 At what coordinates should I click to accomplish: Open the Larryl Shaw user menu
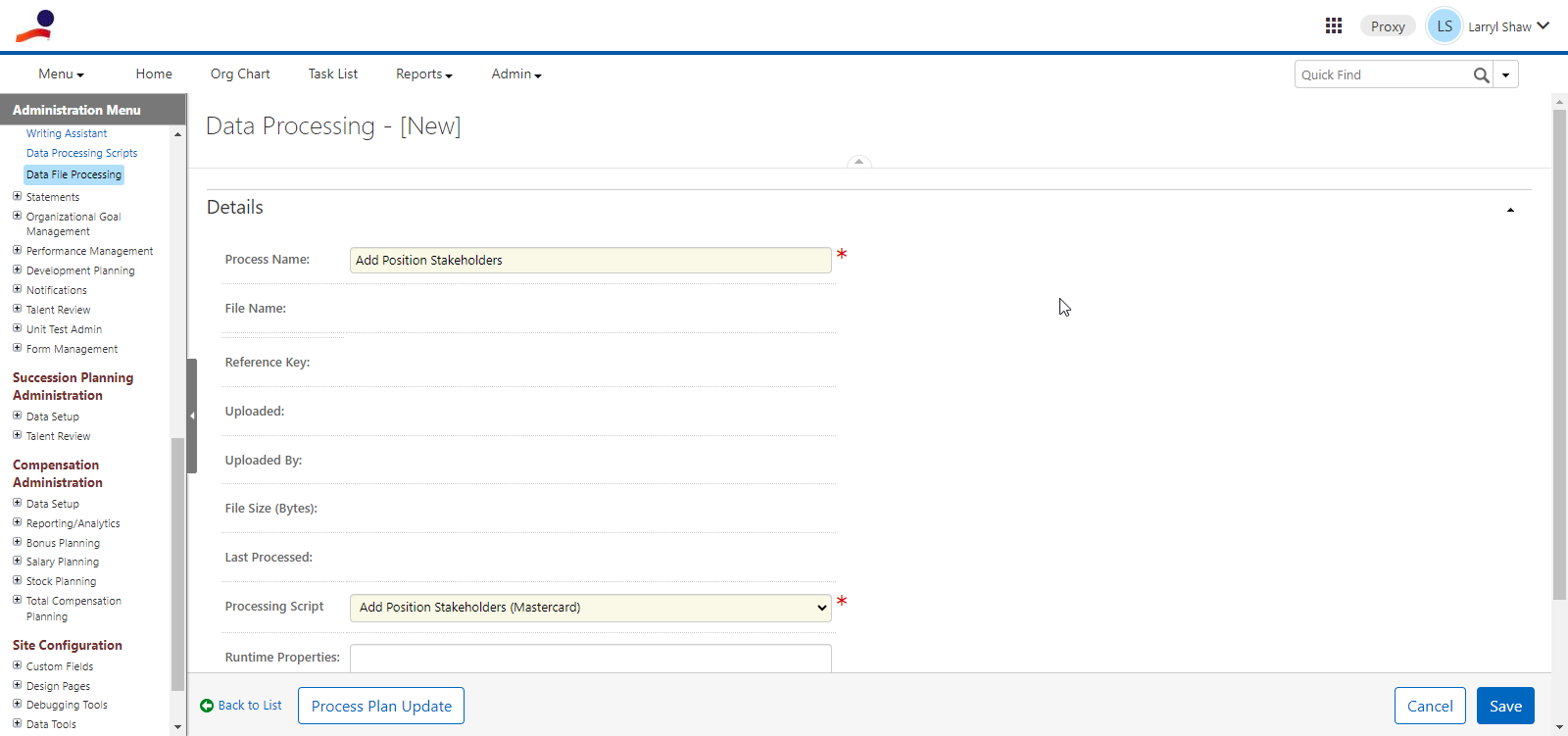1508,26
